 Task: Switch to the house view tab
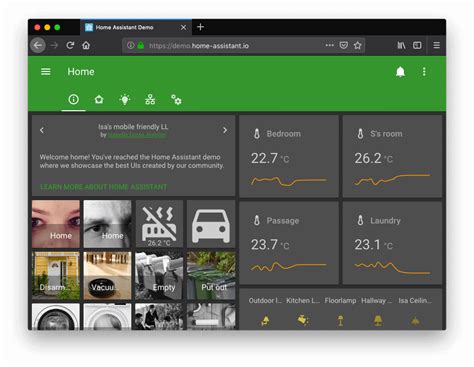coord(99,99)
